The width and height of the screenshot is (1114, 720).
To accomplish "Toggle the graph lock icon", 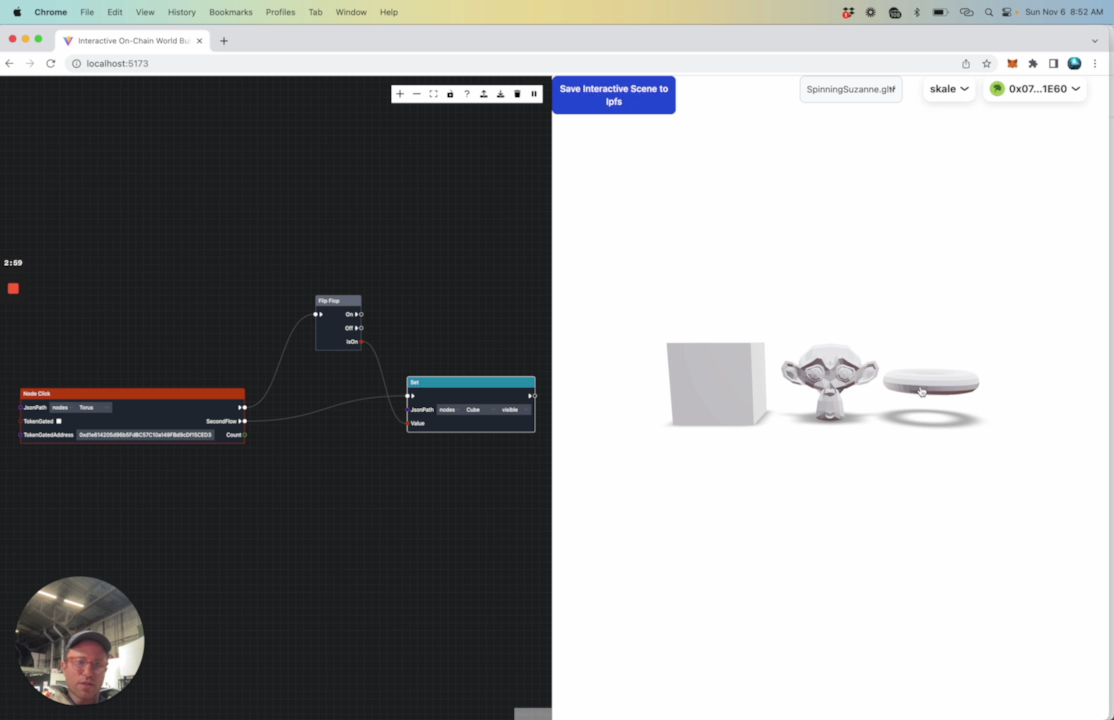I will pyautogui.click(x=450, y=94).
